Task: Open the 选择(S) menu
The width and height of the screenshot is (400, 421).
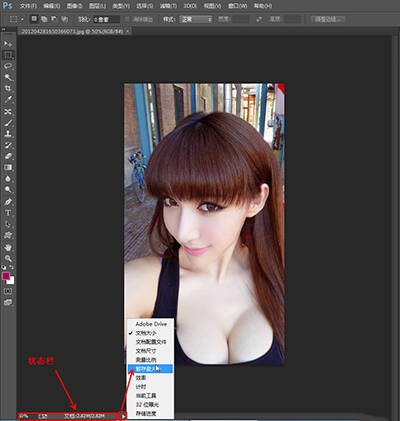Action: click(144, 6)
